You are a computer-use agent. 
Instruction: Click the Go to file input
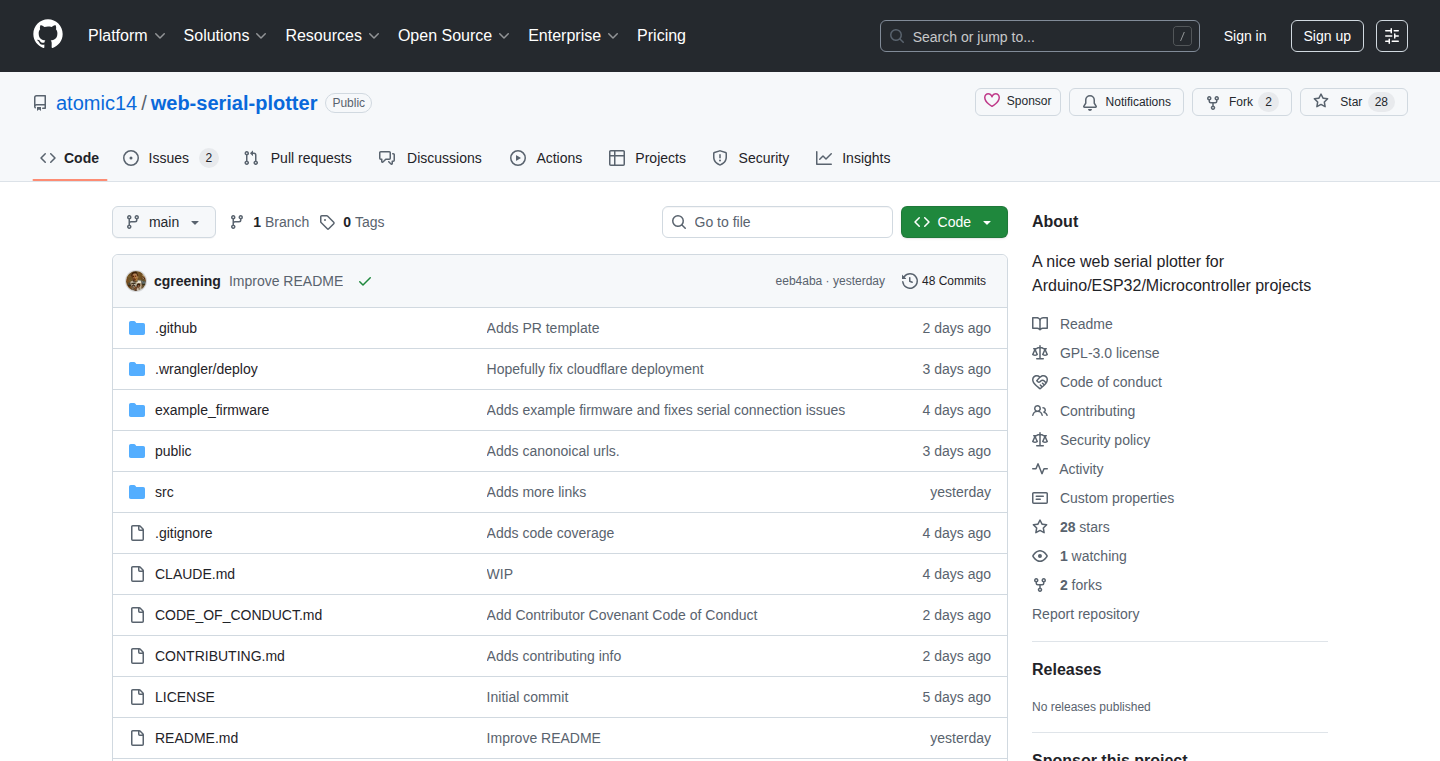click(x=777, y=222)
